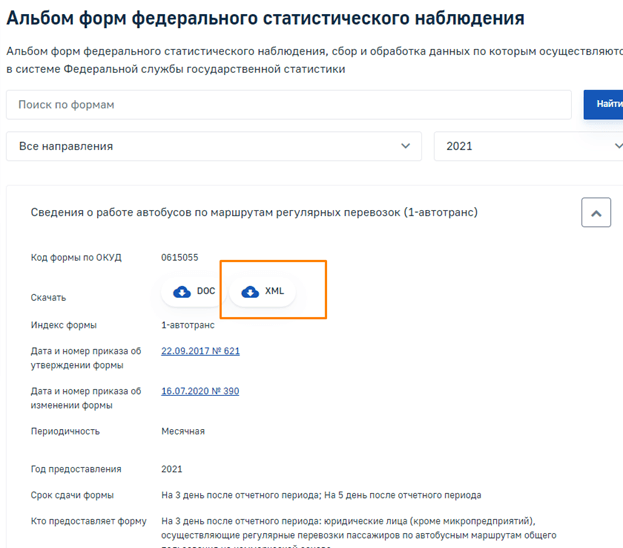The height and width of the screenshot is (548, 623).
Task: Click the cloud download icon next to XML
Action: pyautogui.click(x=250, y=292)
